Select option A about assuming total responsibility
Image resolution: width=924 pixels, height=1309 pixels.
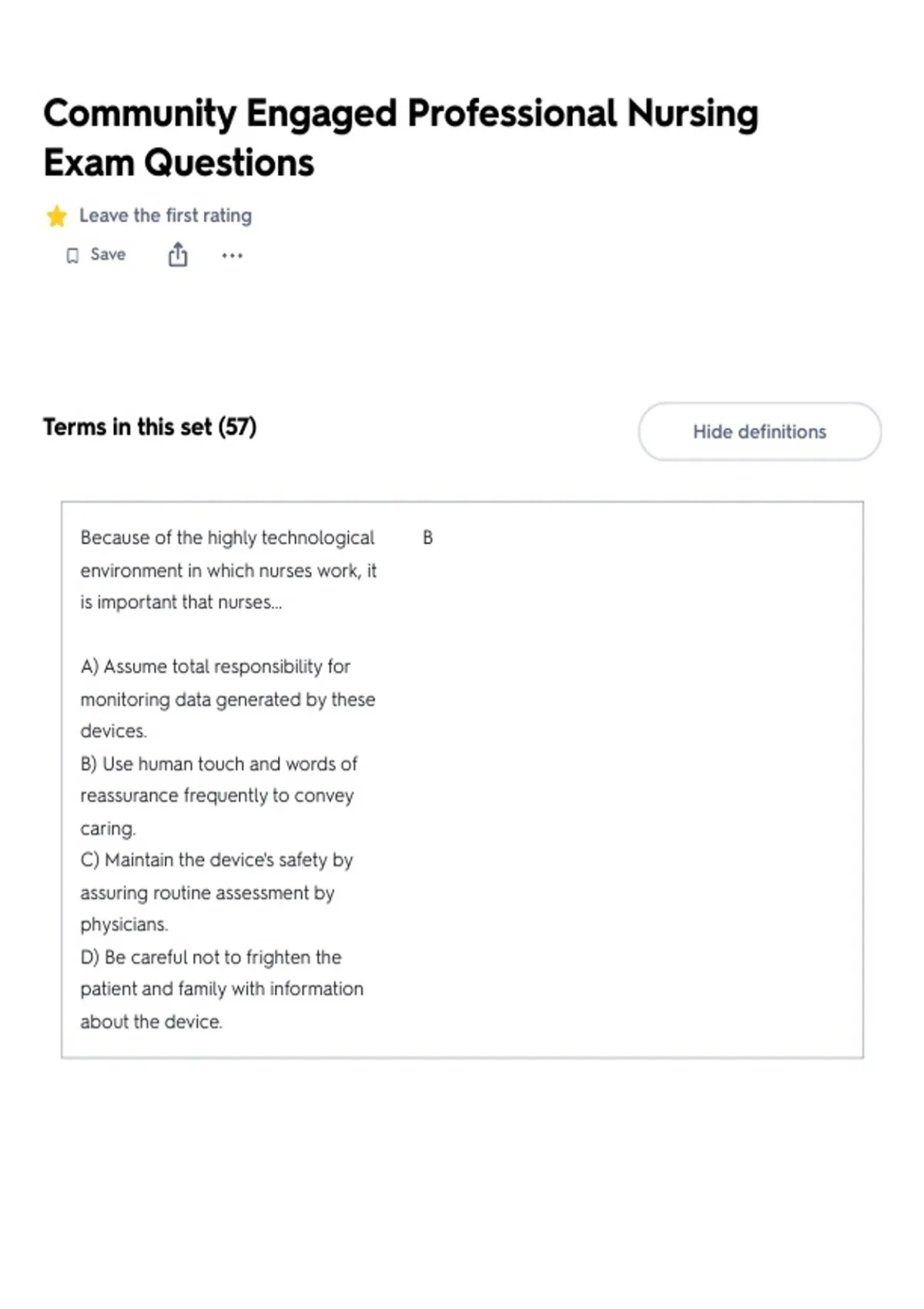(228, 698)
